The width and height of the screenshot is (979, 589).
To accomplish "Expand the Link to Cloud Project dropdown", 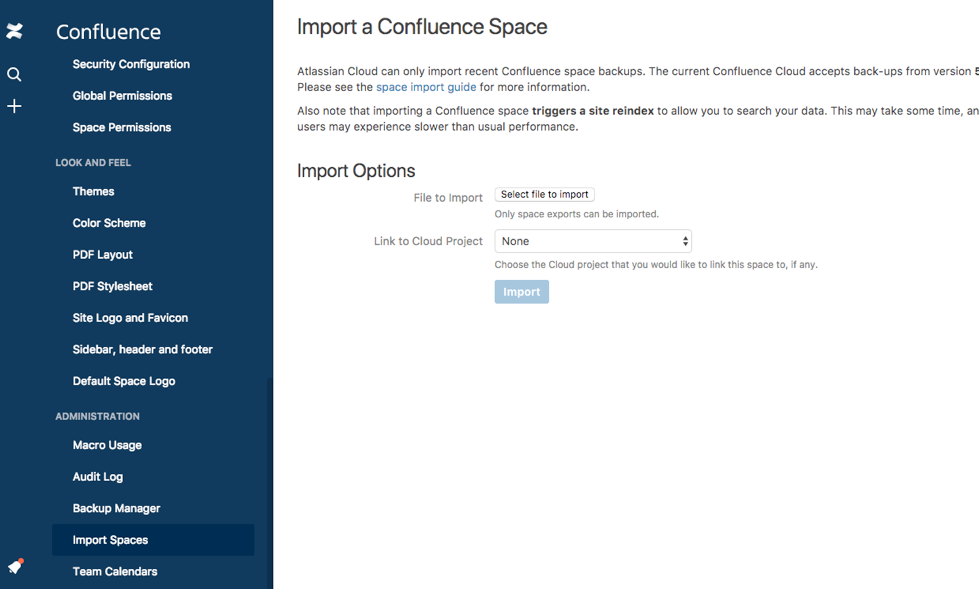I will 593,241.
